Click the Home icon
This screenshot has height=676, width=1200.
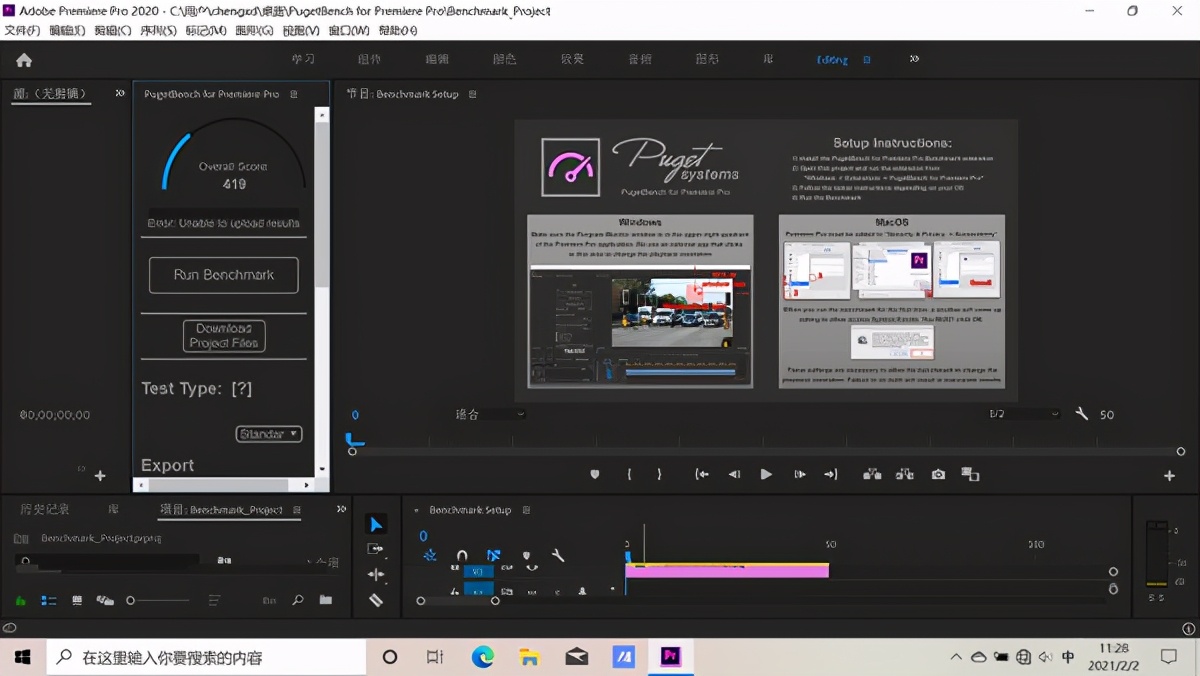point(24,60)
